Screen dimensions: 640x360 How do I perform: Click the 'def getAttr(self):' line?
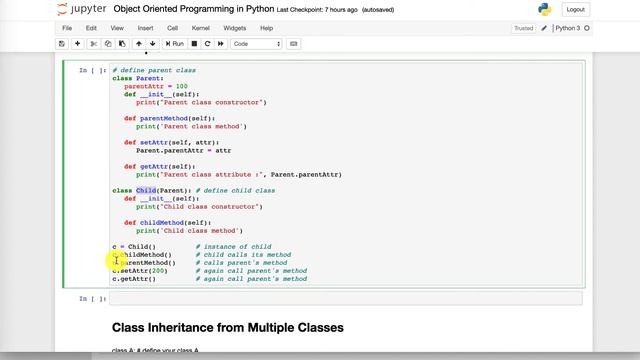pos(160,167)
